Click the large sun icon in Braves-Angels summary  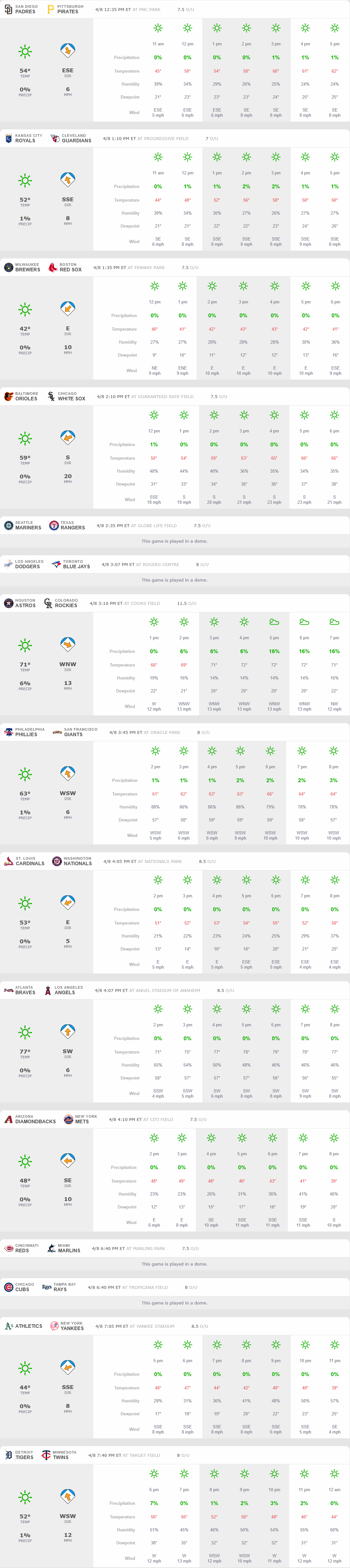click(x=25, y=1032)
